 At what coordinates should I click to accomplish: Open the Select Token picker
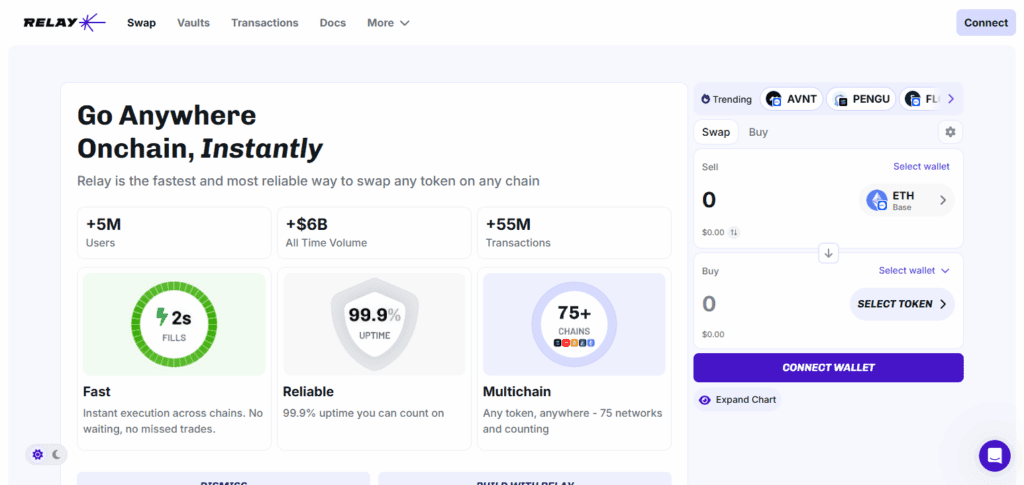pyautogui.click(x=902, y=304)
